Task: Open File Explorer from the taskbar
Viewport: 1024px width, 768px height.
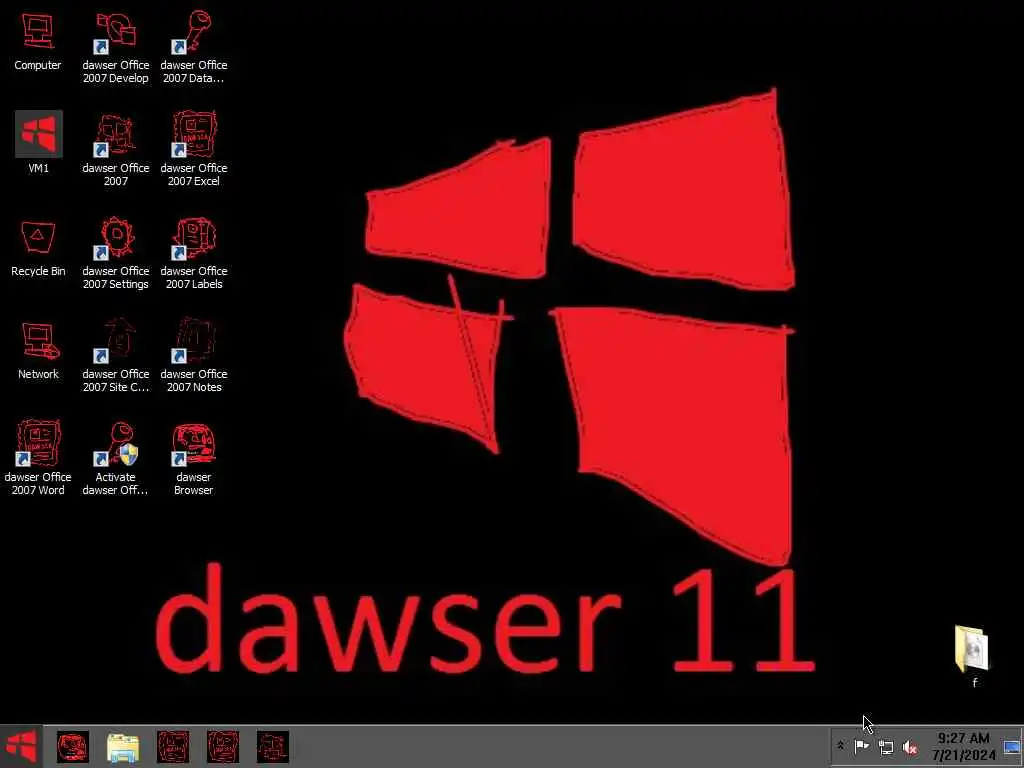Action: coord(123,748)
